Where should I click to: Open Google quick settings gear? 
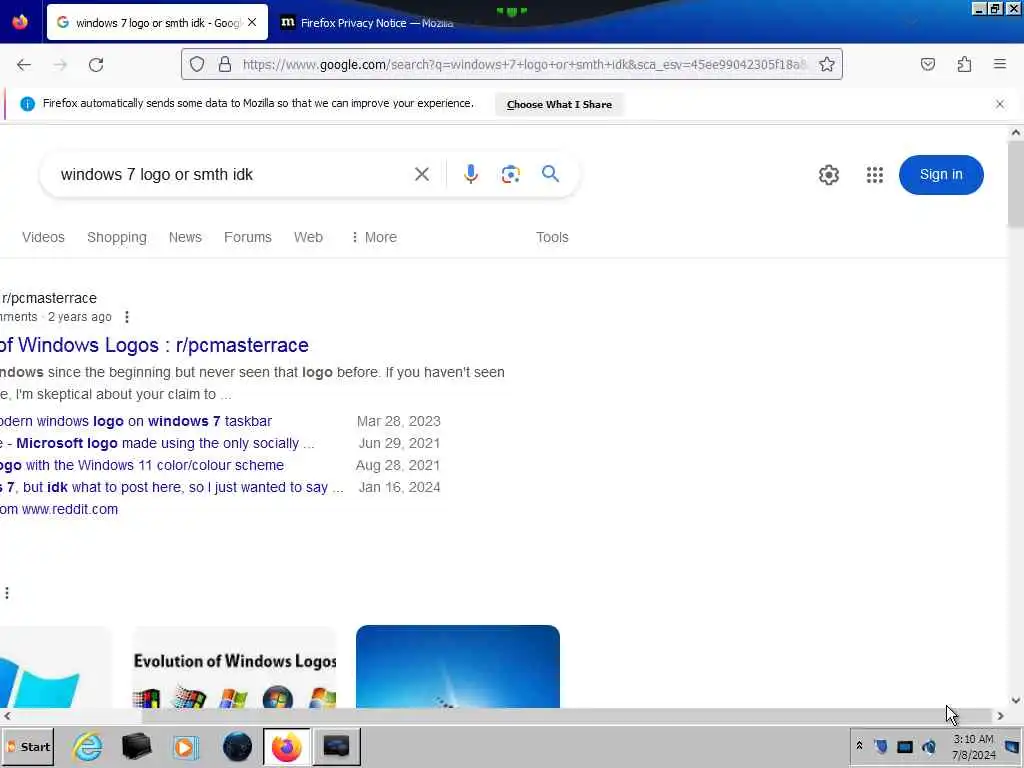click(x=829, y=175)
